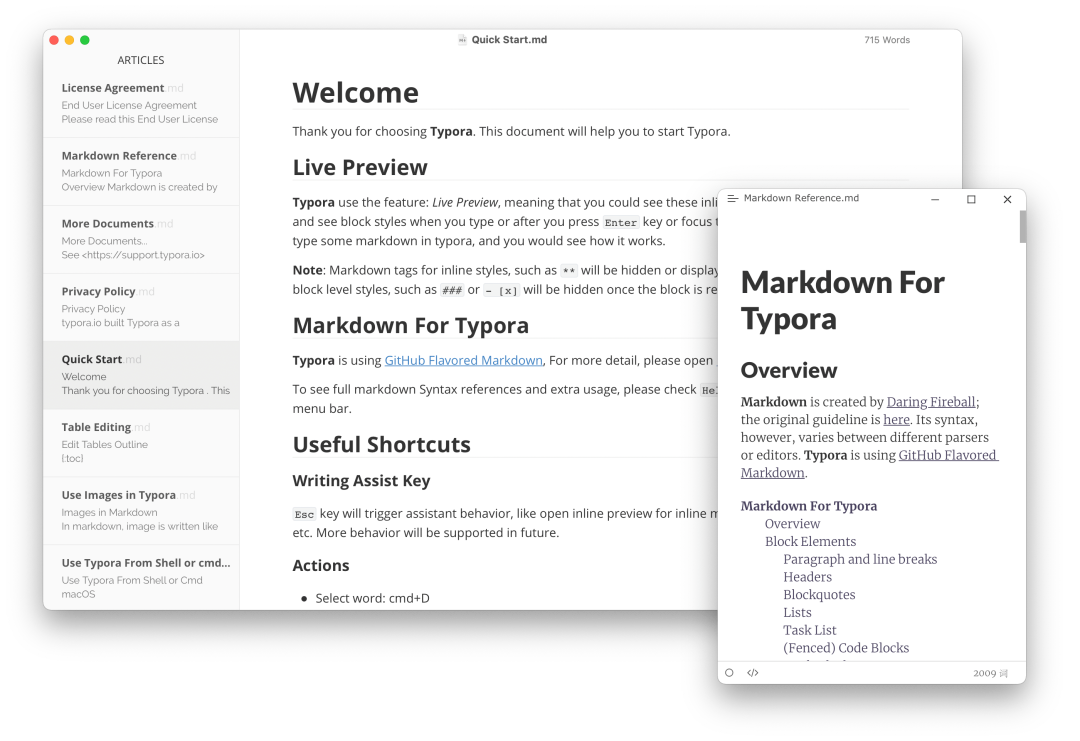The width and height of the screenshot is (1080, 741).
Task: Open More Documents article in sidebar
Action: [x=141, y=239]
